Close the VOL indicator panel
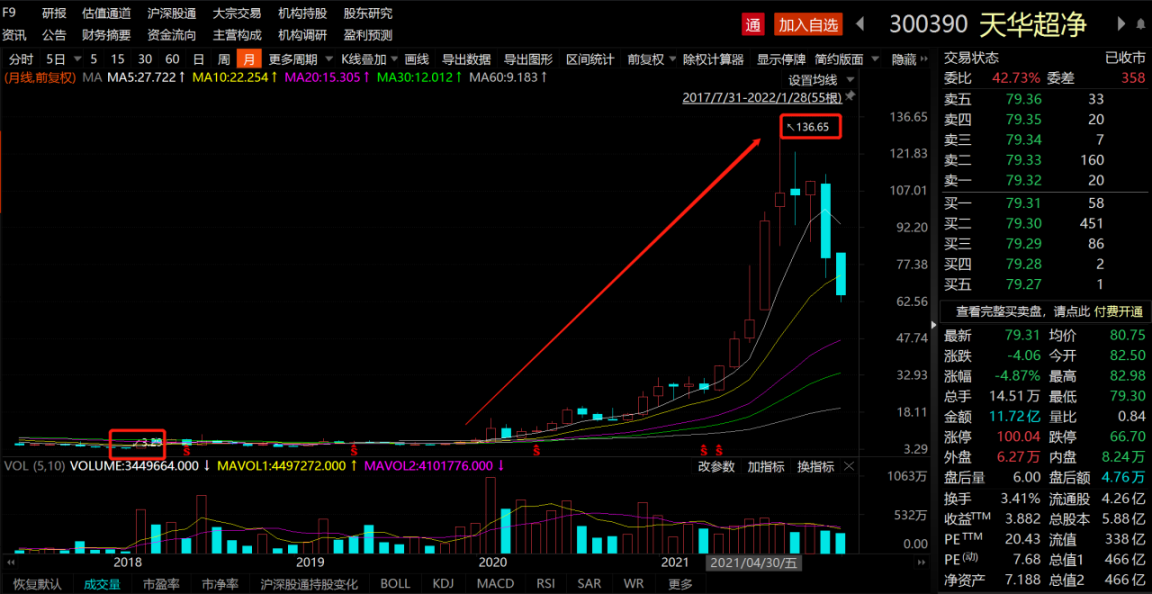The height and width of the screenshot is (594, 1152). point(849,466)
